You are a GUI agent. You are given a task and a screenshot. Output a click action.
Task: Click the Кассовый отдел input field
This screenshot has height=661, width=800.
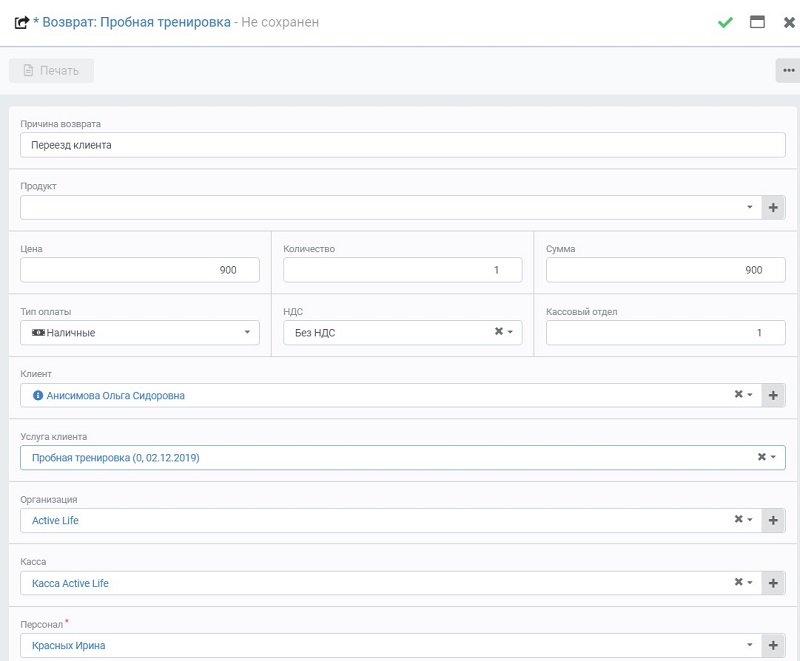(x=665, y=333)
